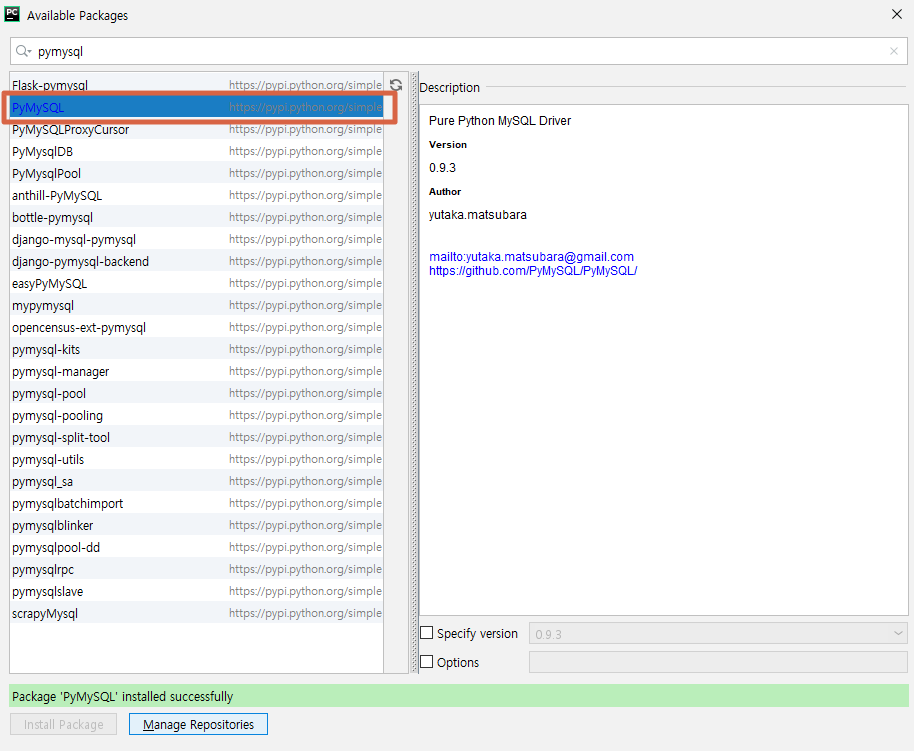Select the easyPyMySQL package
Viewport: 914px width, 751px height.
196,283
